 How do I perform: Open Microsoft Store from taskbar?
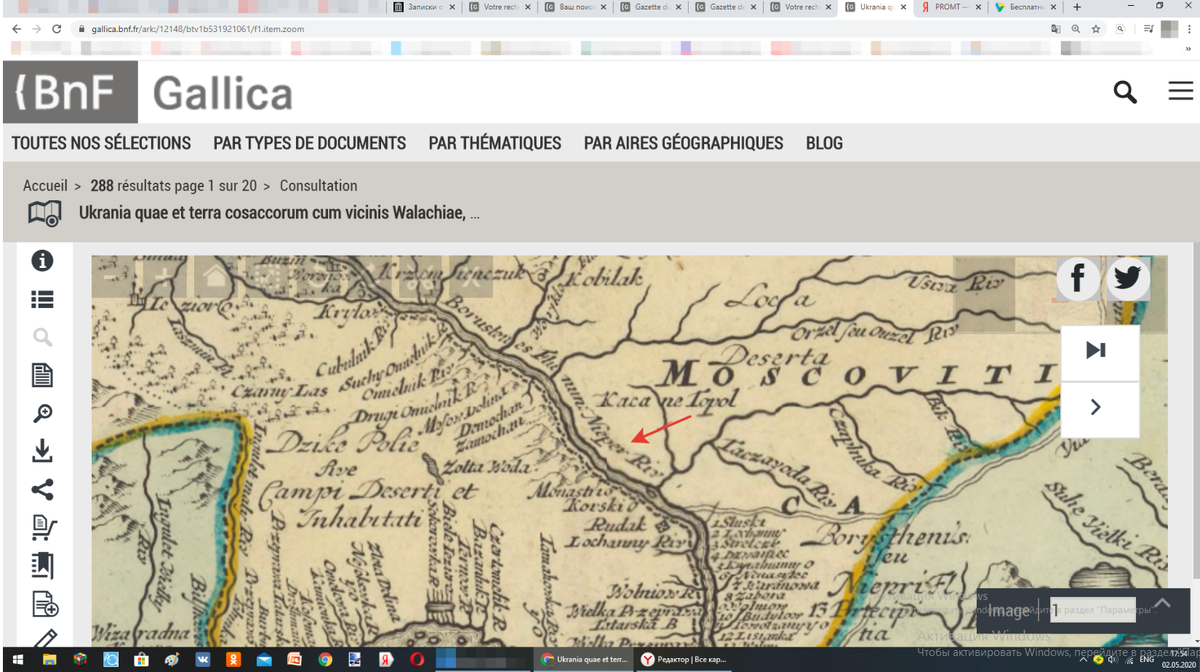142,660
